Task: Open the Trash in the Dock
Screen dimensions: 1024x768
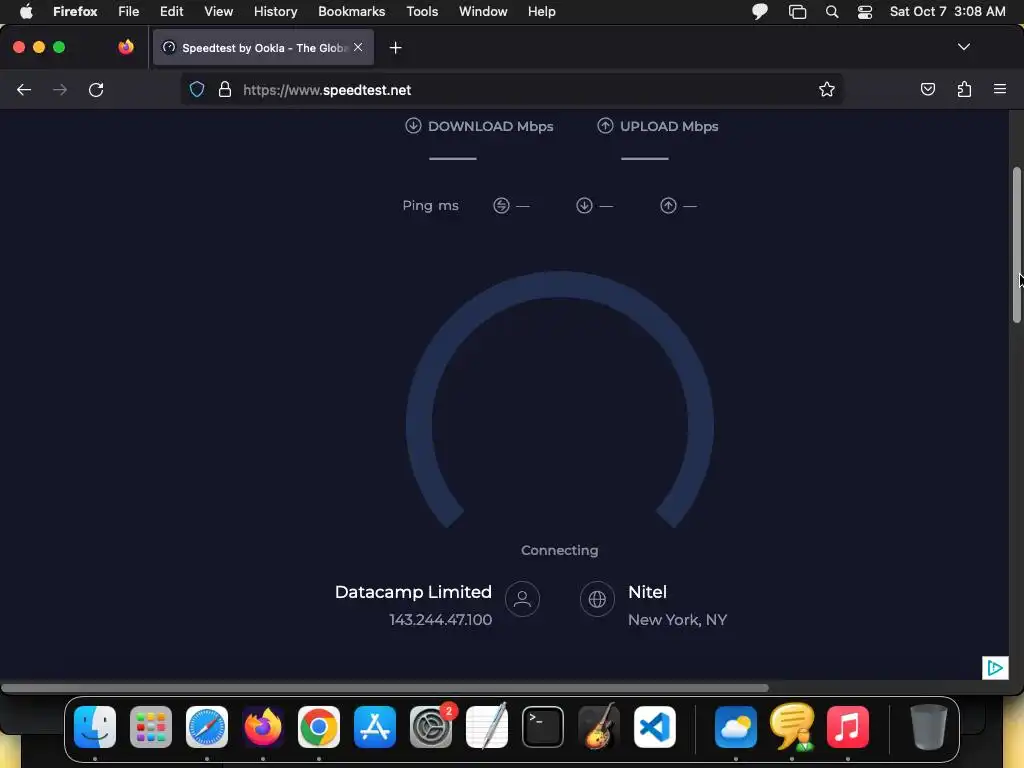Action: [928, 727]
